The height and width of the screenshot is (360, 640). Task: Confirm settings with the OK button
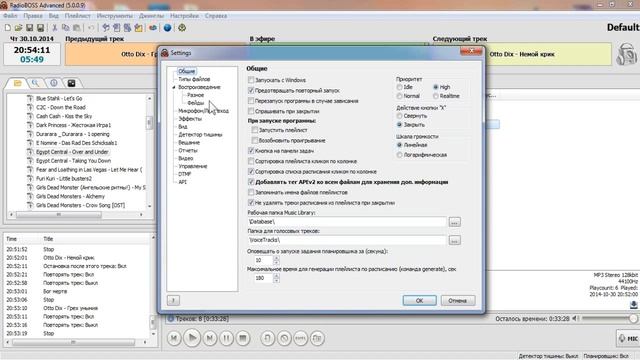[x=419, y=300]
